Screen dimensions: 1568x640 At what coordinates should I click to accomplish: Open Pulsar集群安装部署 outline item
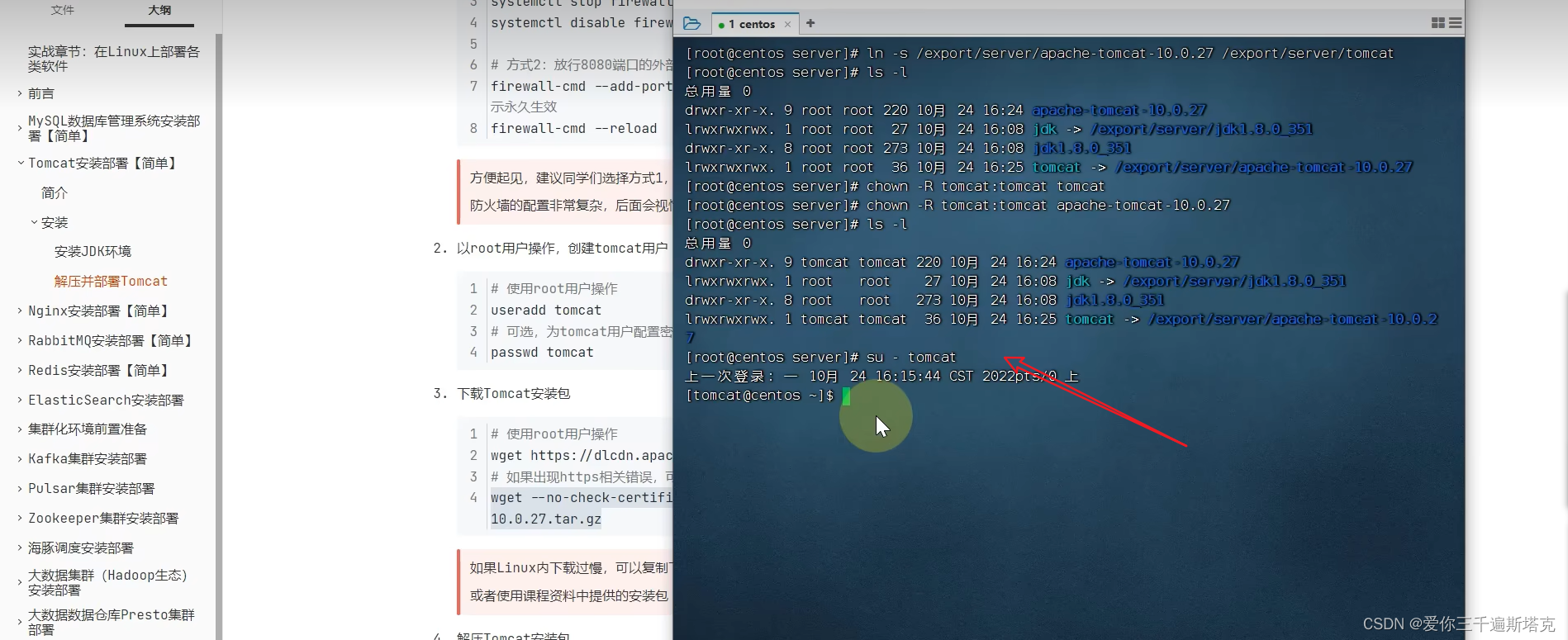pos(91,488)
